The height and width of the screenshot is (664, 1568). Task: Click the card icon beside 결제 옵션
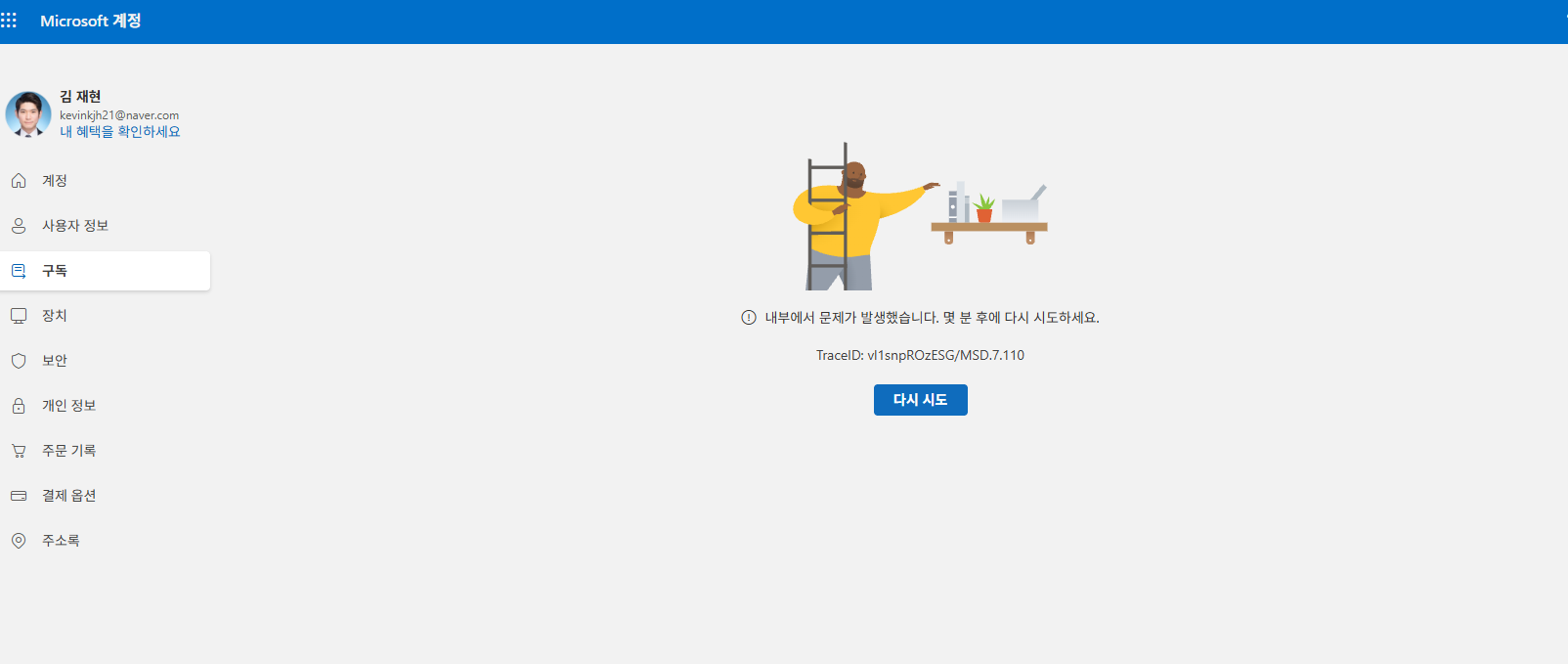[x=19, y=496]
